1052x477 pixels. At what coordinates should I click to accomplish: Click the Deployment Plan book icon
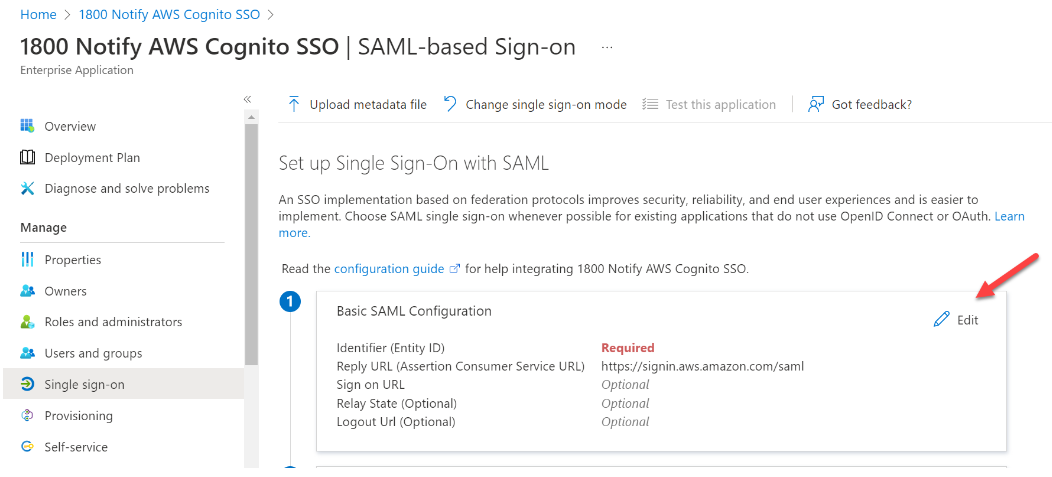pyautogui.click(x=27, y=158)
